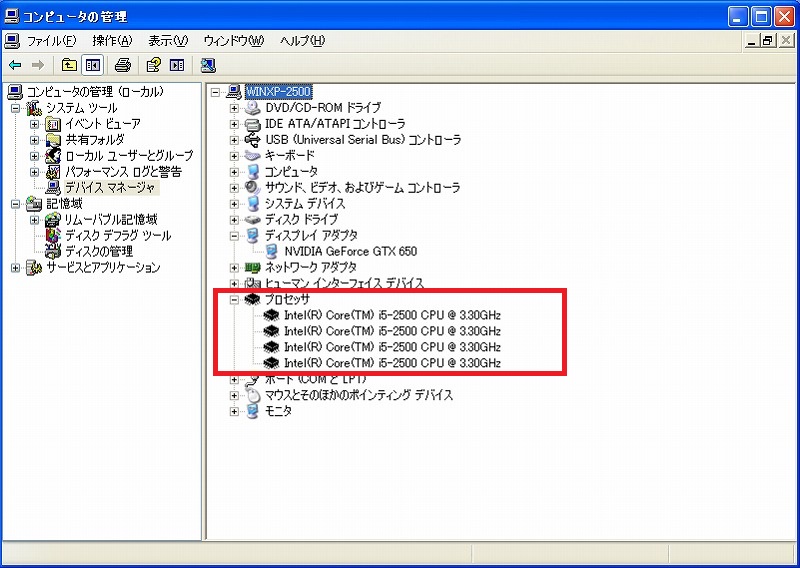Select パフォーマンス ログと警告 item
The image size is (800, 568).
click(x=123, y=171)
